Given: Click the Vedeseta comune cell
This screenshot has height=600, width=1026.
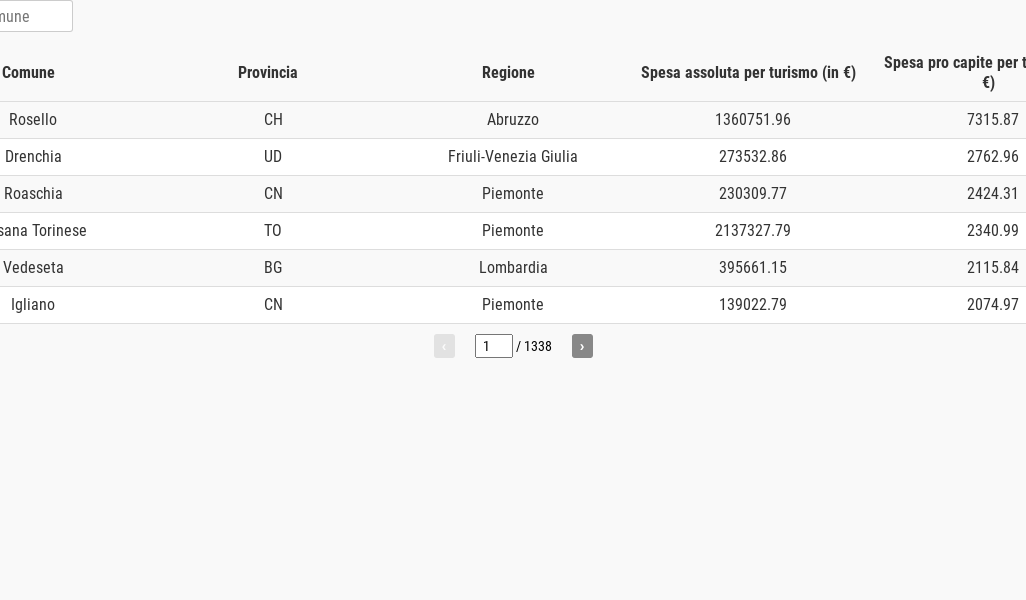Looking at the screenshot, I should [33, 268].
